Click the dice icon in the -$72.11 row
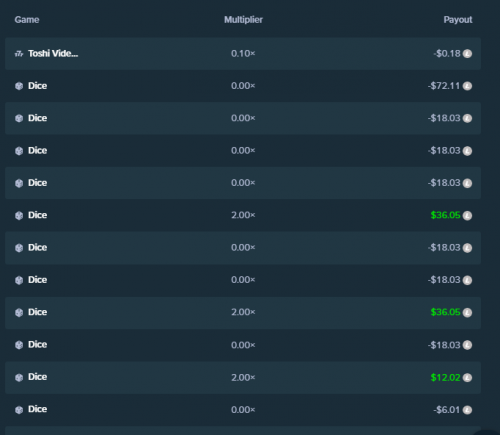This screenshot has height=435, width=500. click(19, 86)
